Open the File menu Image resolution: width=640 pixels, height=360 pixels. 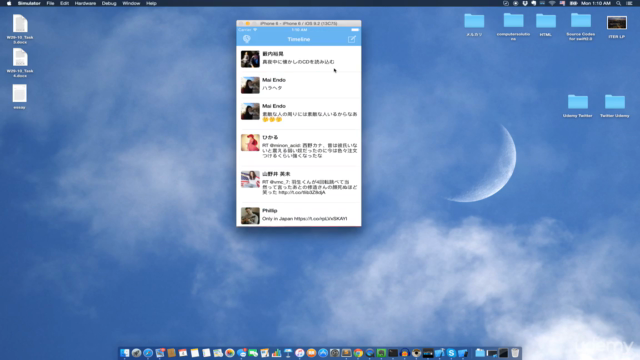click(x=50, y=3)
